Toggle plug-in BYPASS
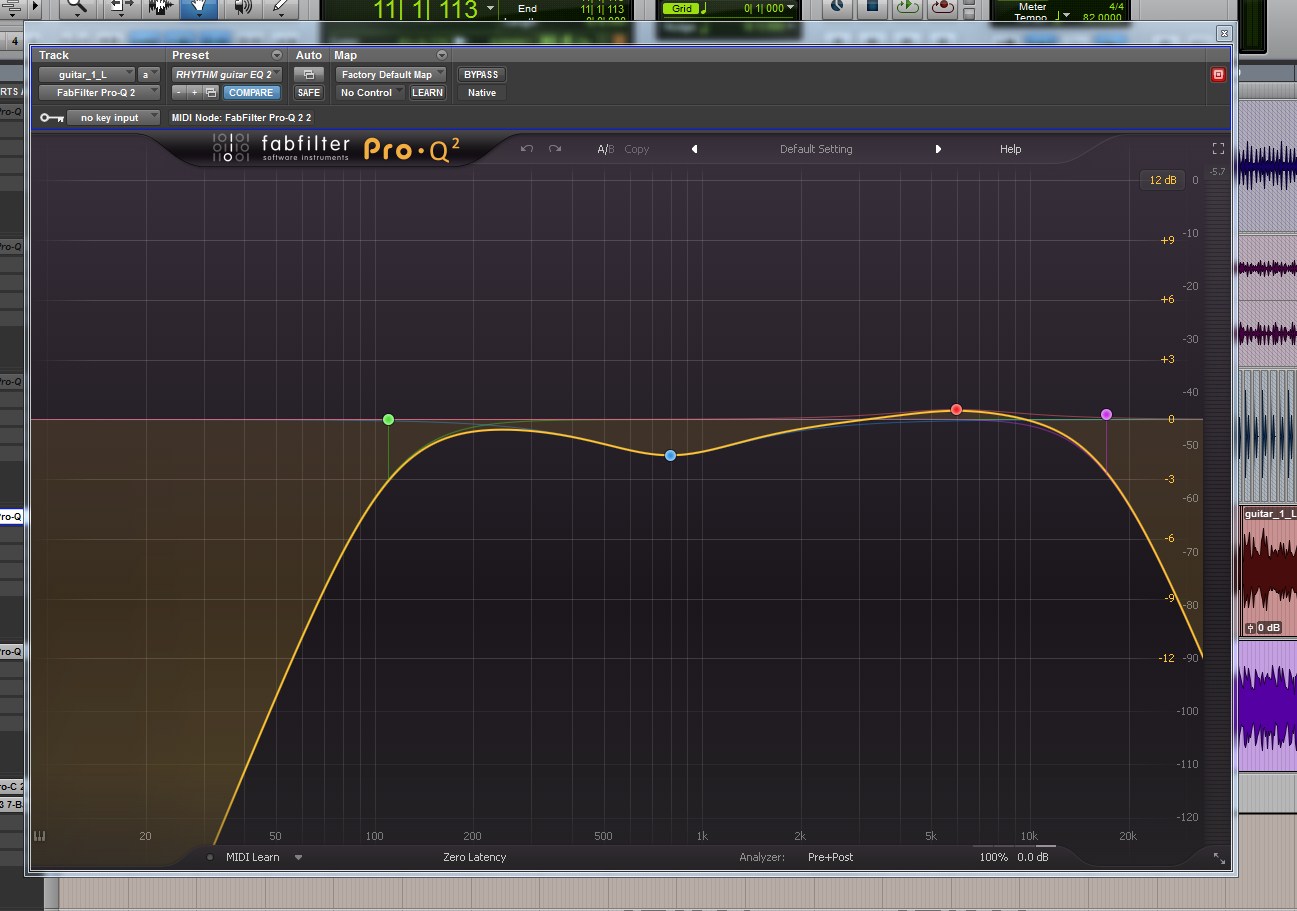 (481, 74)
